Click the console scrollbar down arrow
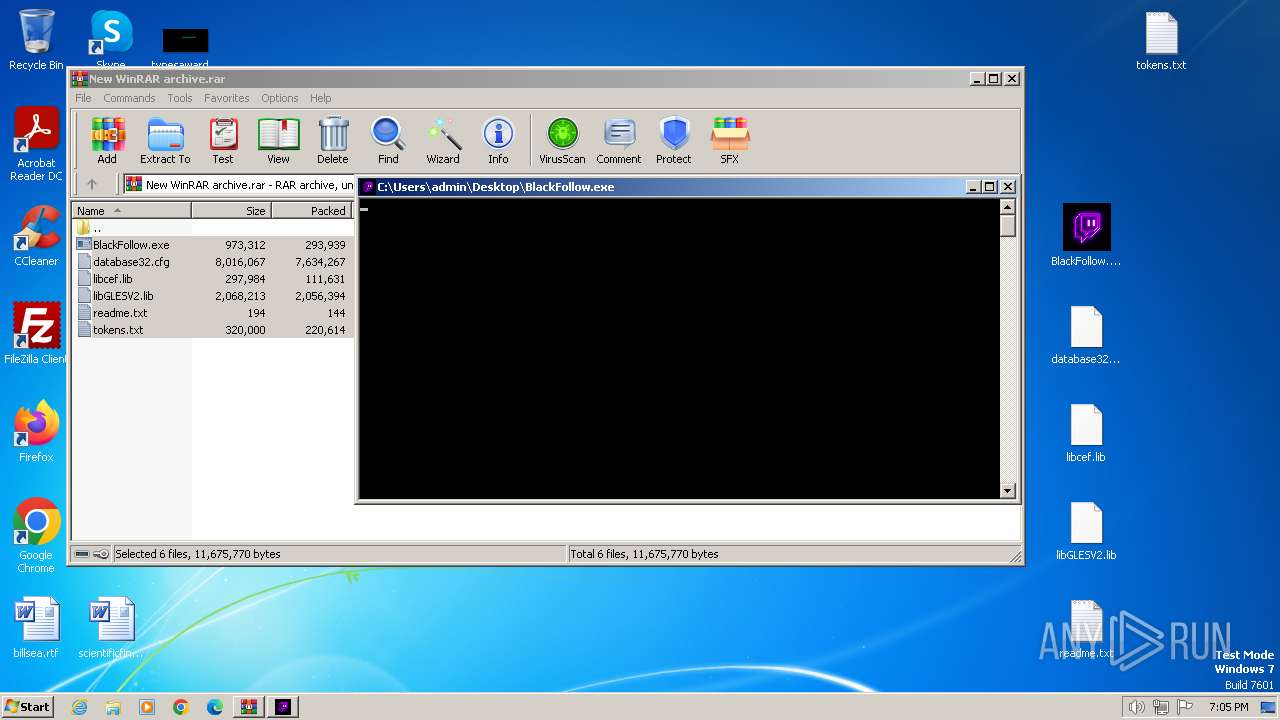This screenshot has width=1280, height=720. point(1007,490)
